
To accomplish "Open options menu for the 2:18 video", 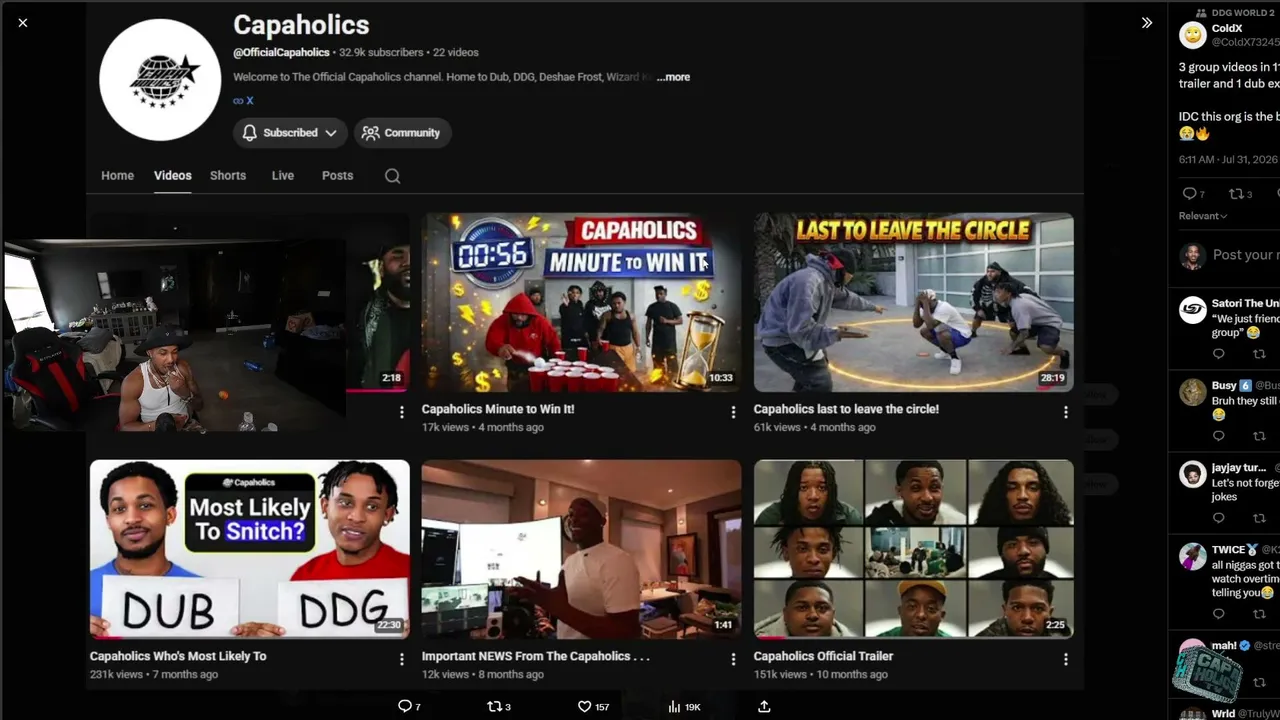I will click(x=402, y=412).
